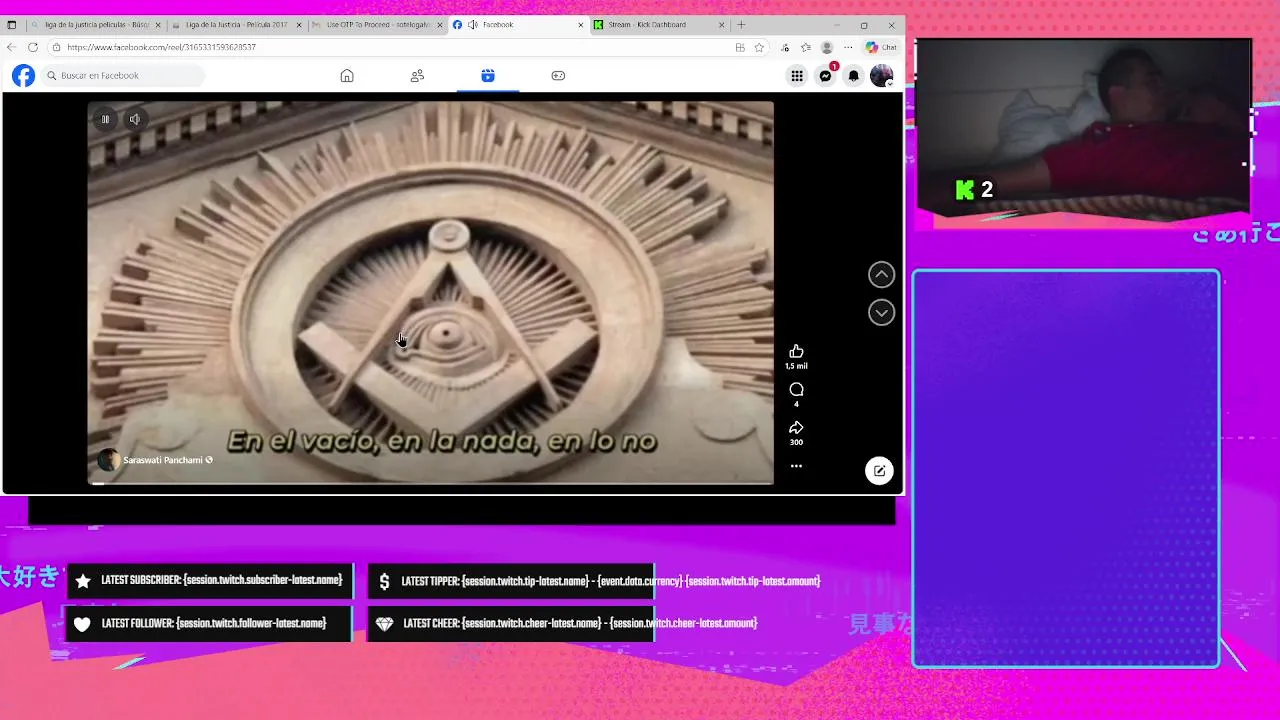The width and height of the screenshot is (1280, 720).
Task: Open Messenger with the notification badge
Action: (825, 76)
